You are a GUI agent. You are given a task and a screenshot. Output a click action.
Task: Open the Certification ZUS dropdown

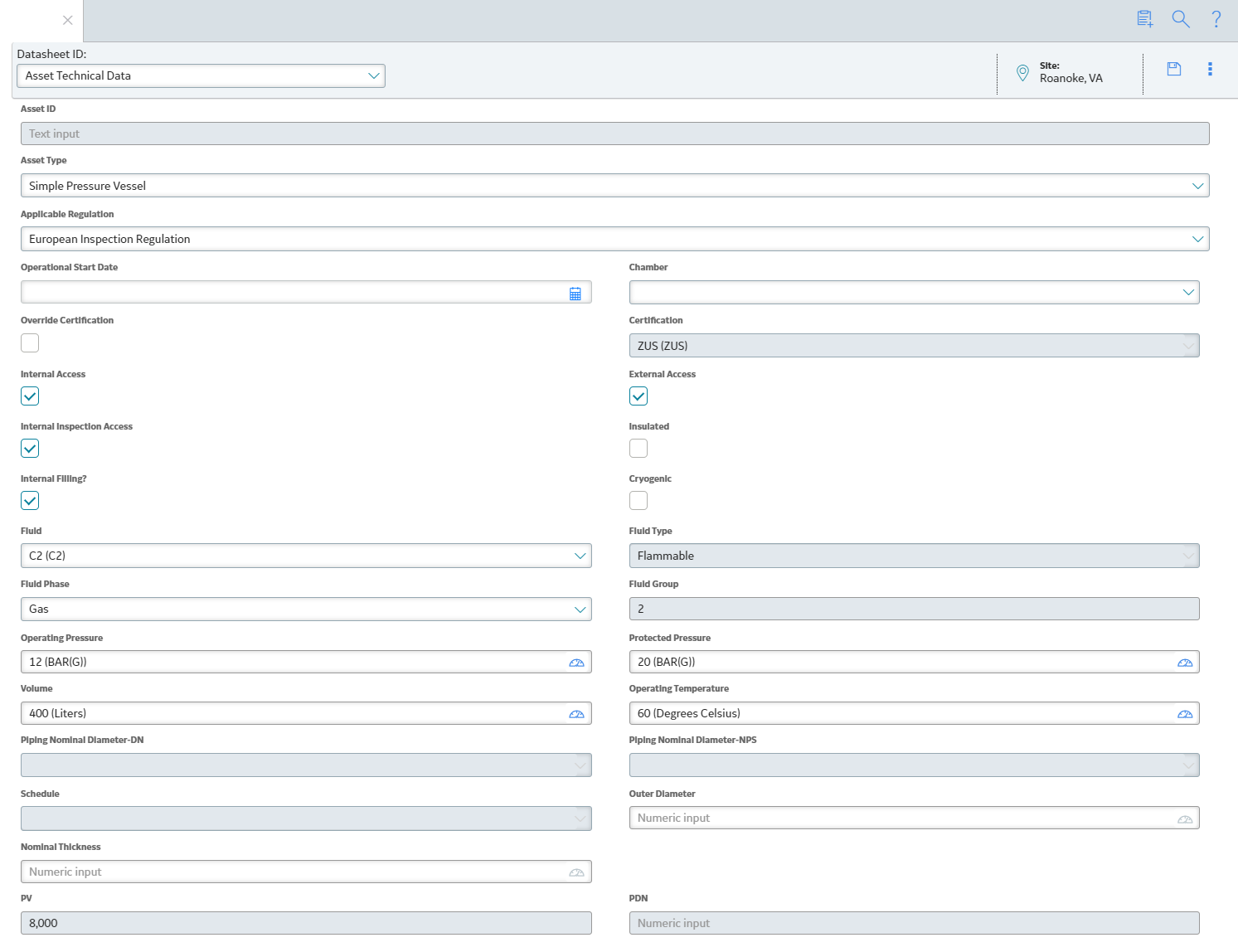[x=914, y=346]
